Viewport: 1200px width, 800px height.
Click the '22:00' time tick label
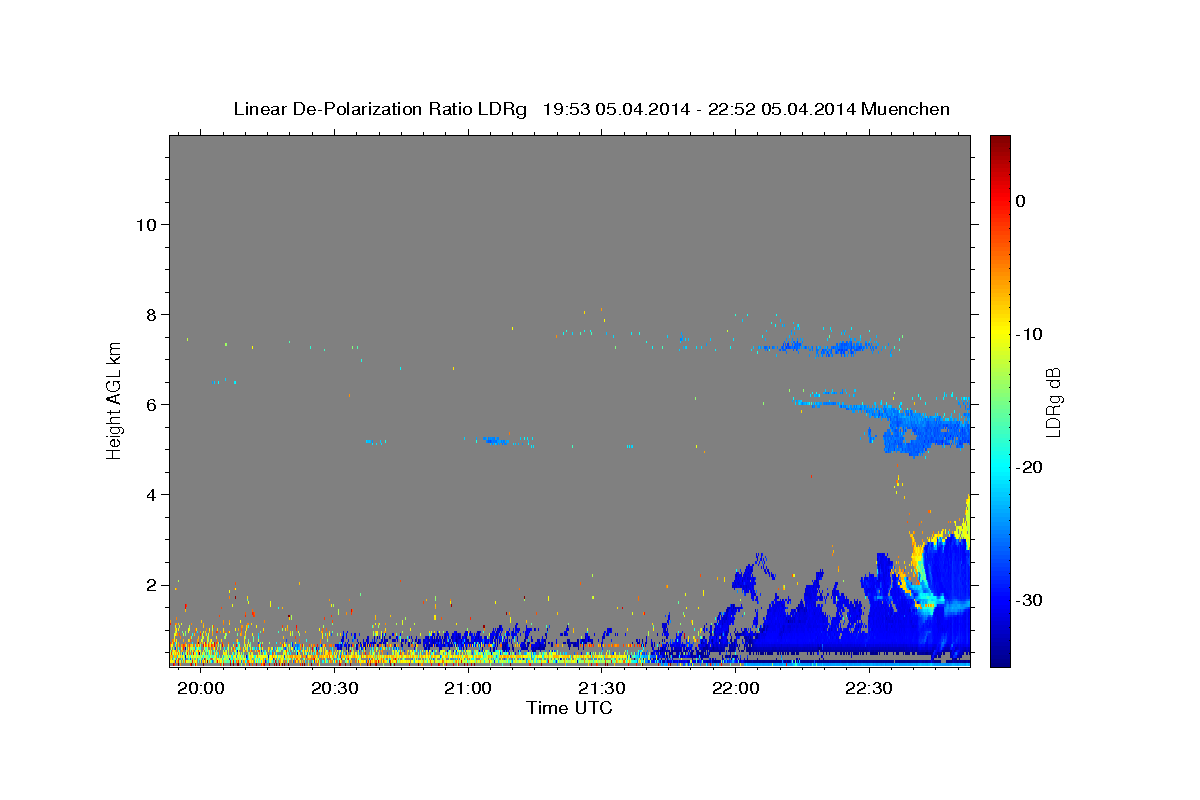click(x=735, y=689)
